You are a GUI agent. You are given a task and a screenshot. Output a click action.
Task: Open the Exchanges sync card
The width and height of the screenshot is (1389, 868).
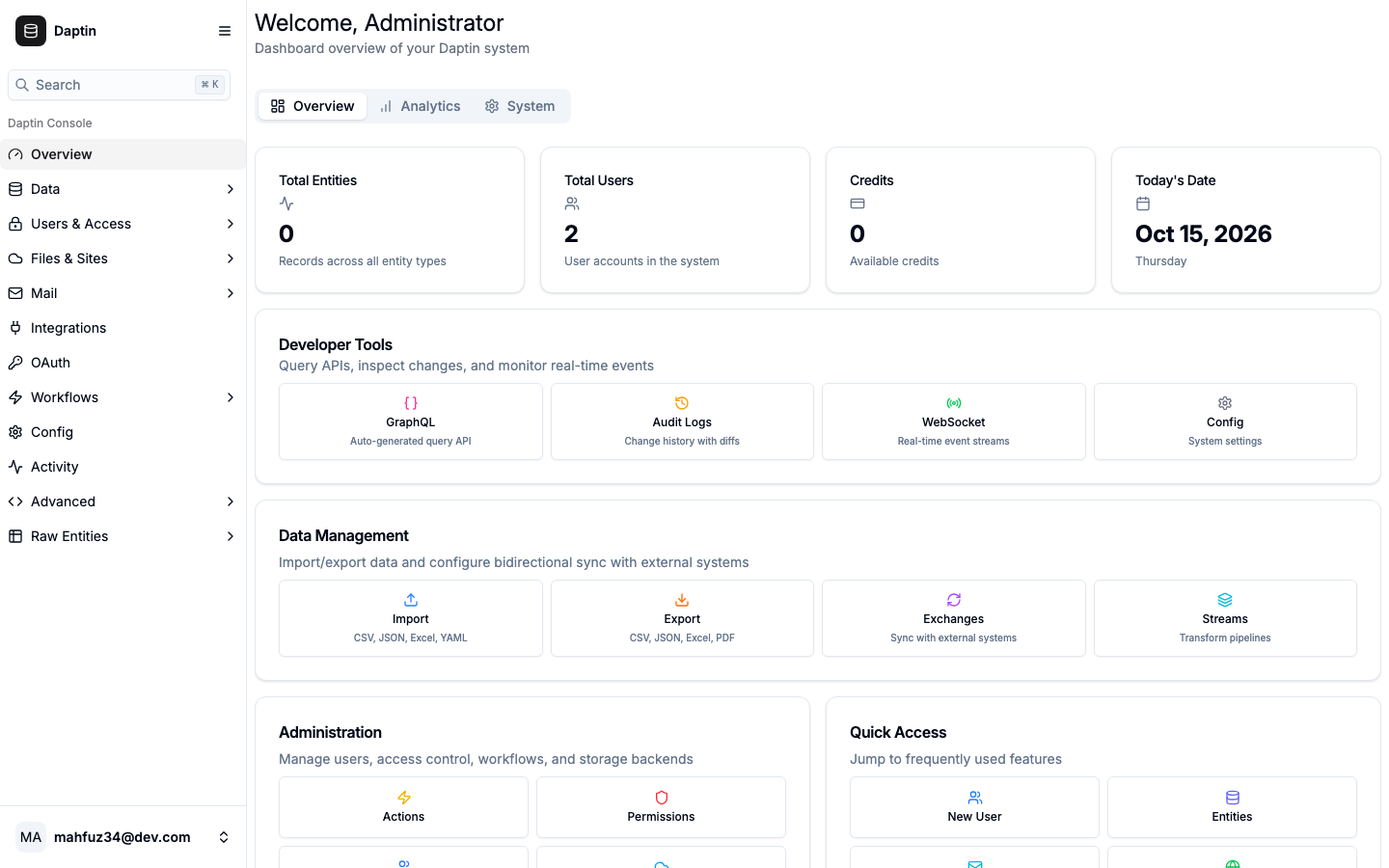954,618
